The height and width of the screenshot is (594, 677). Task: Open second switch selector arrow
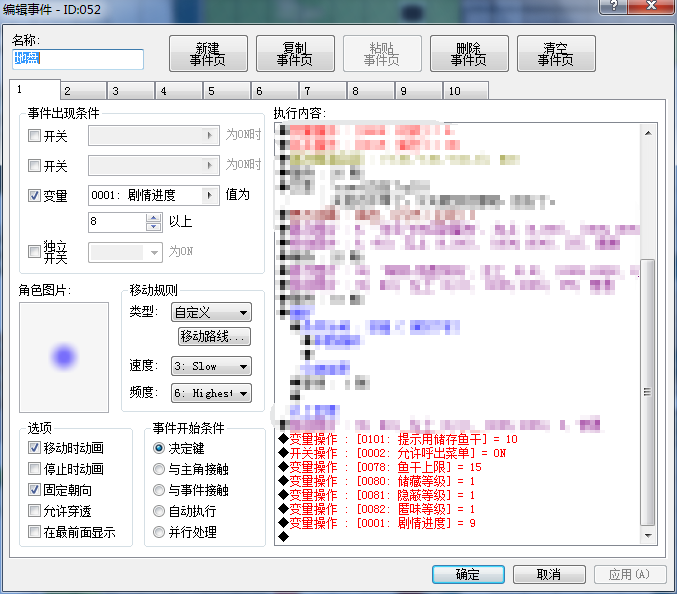tap(210, 165)
